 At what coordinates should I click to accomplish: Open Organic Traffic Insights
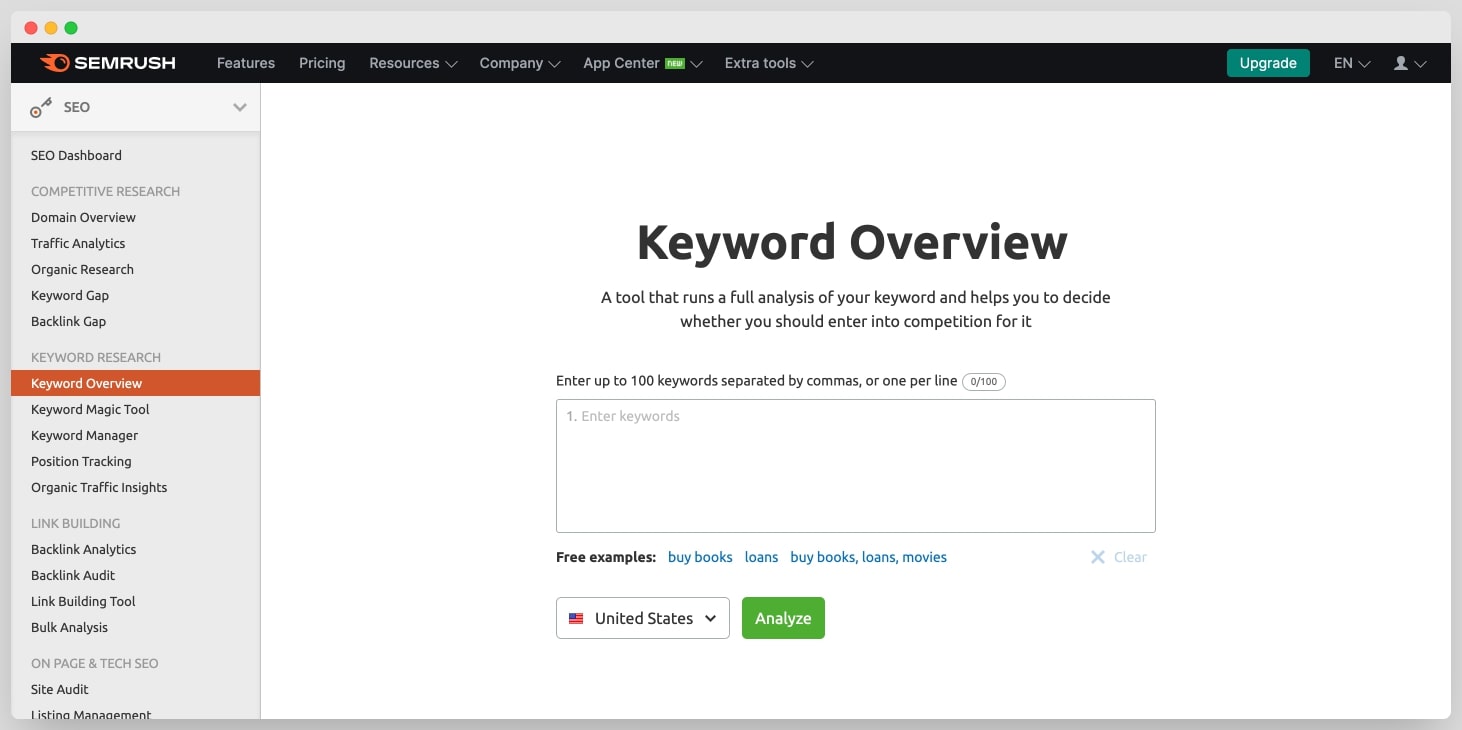pyautogui.click(x=99, y=487)
